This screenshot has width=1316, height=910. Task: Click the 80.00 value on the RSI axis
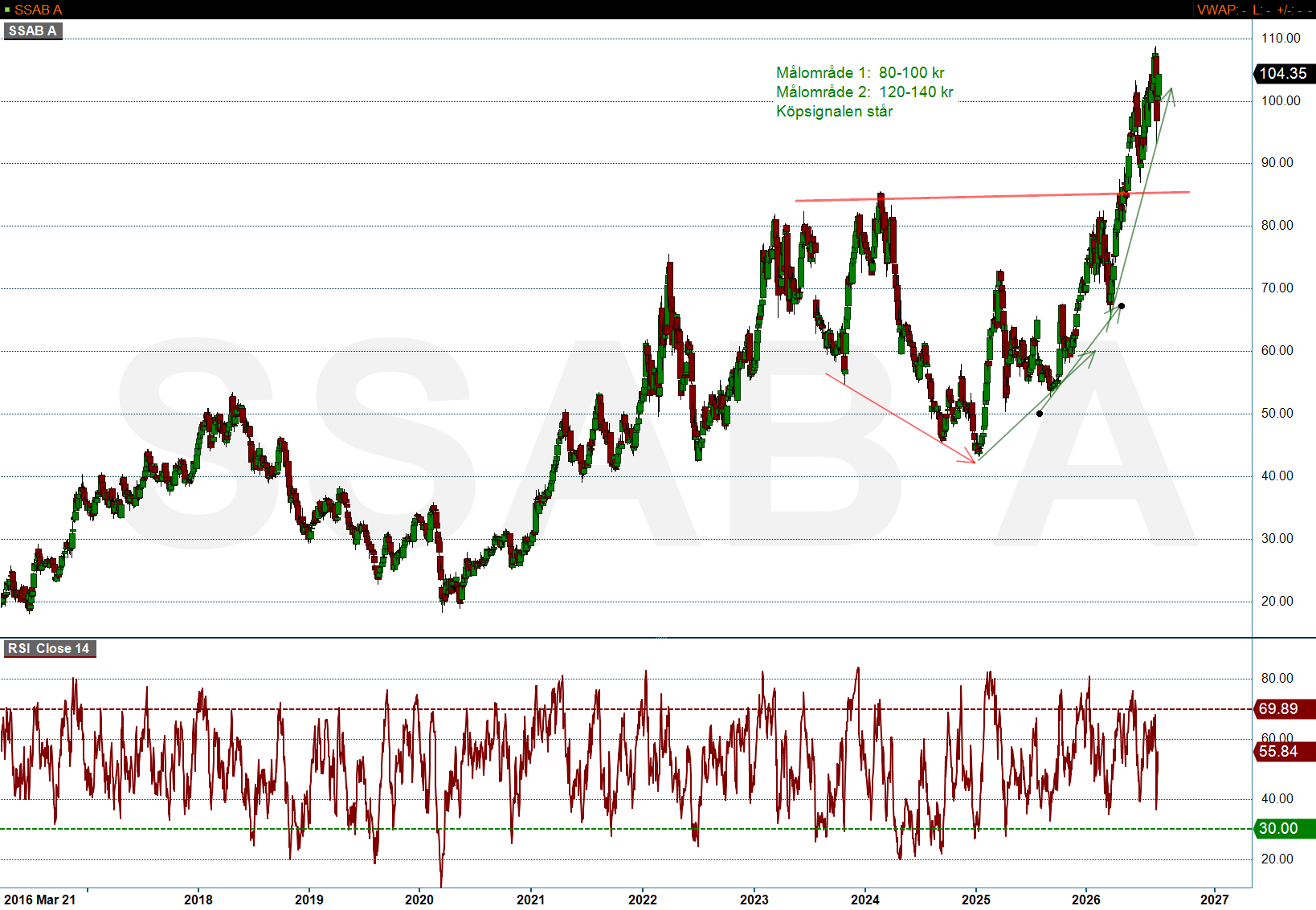[1277, 678]
